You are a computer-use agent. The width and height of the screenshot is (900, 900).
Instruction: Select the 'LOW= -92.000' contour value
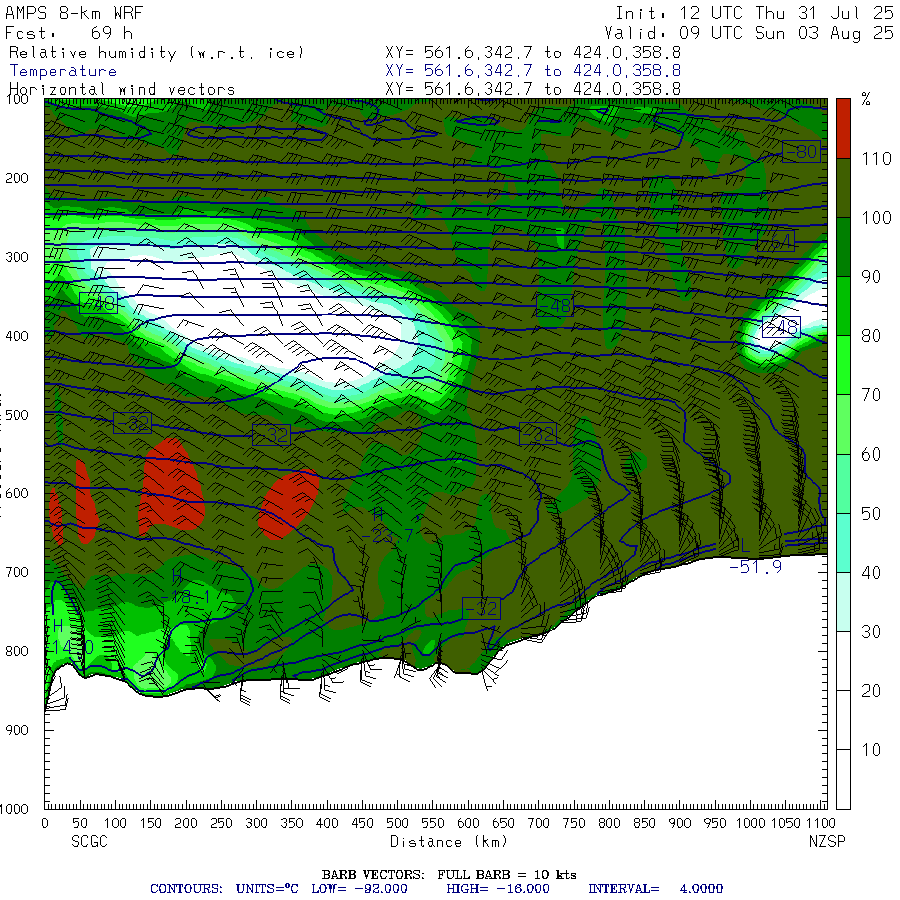359,889
